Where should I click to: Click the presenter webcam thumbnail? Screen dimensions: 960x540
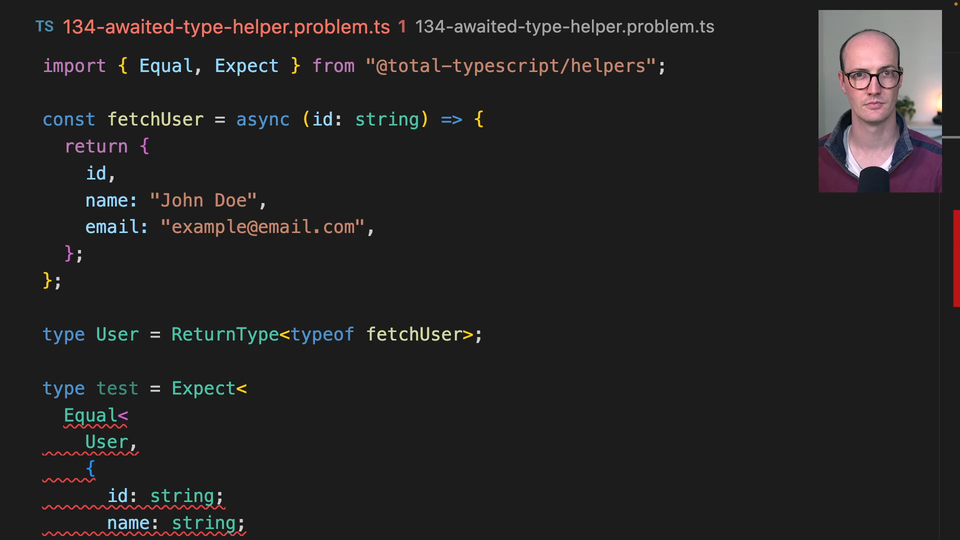[x=879, y=101]
